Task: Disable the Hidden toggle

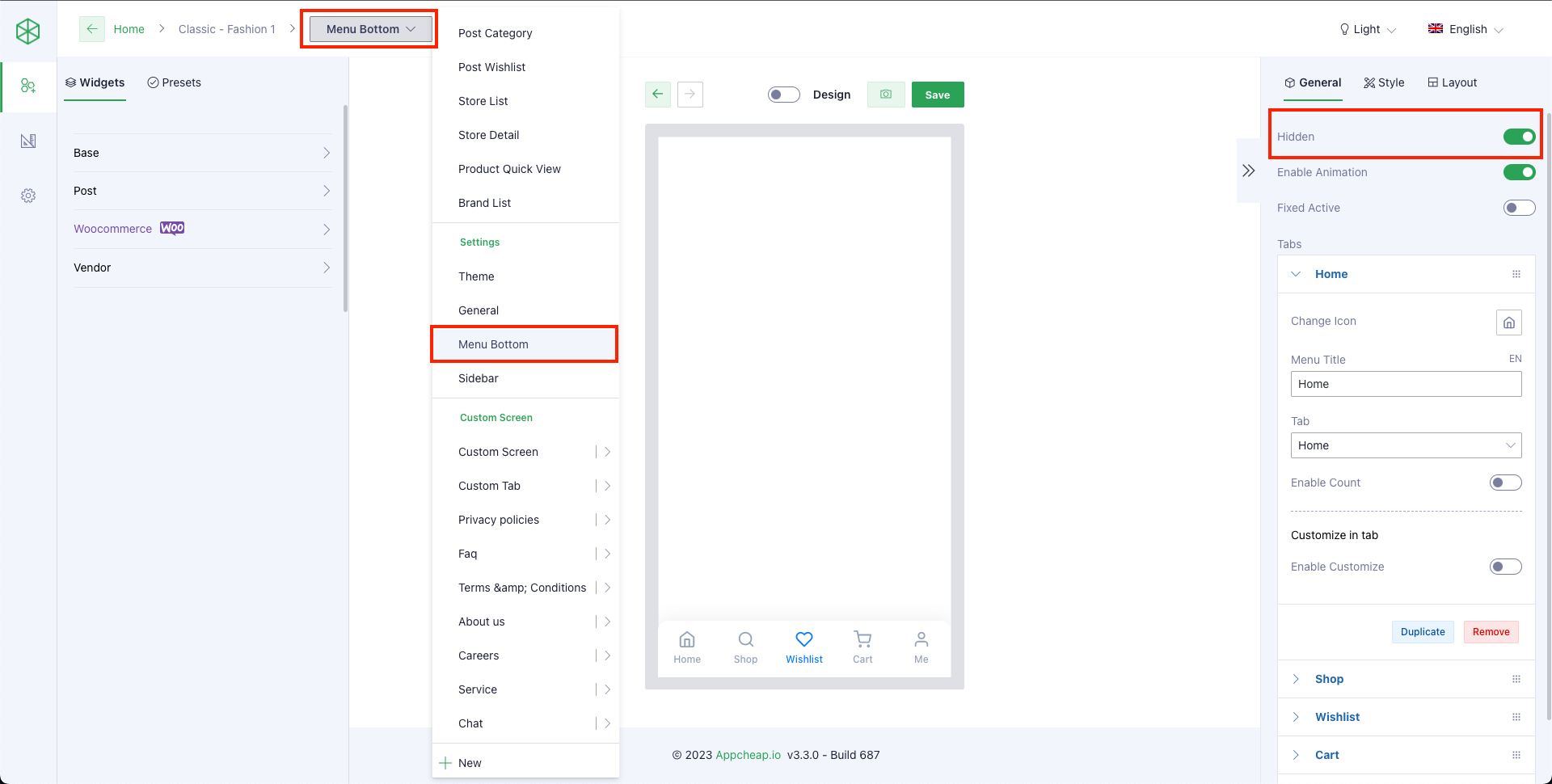Action: (x=1519, y=137)
